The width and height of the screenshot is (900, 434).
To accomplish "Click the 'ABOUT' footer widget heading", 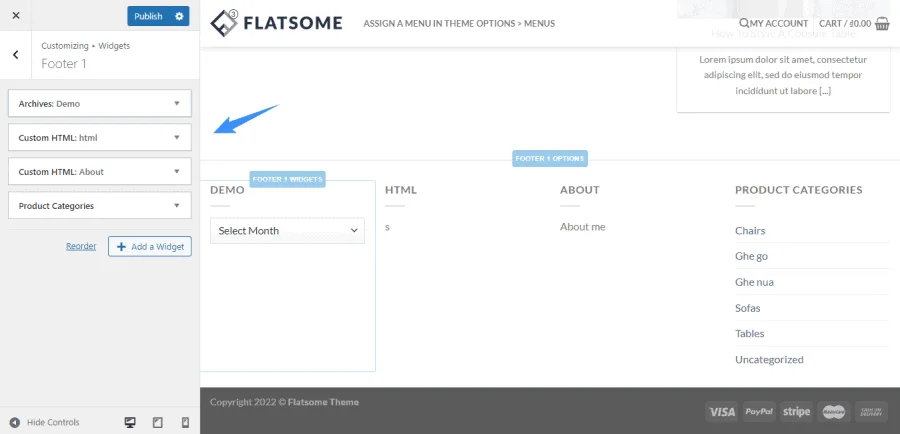I will click(x=580, y=189).
